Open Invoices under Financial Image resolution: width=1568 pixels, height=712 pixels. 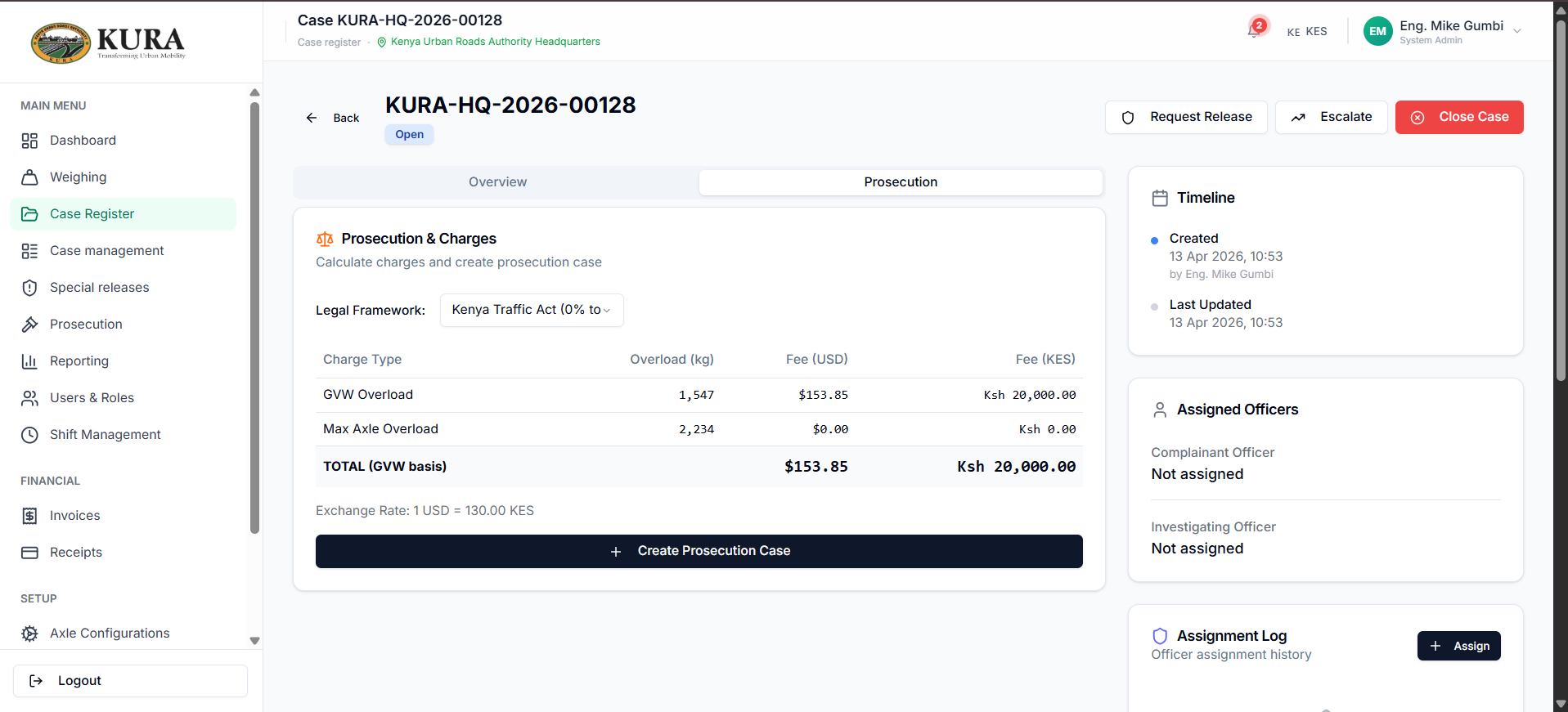pos(123,516)
